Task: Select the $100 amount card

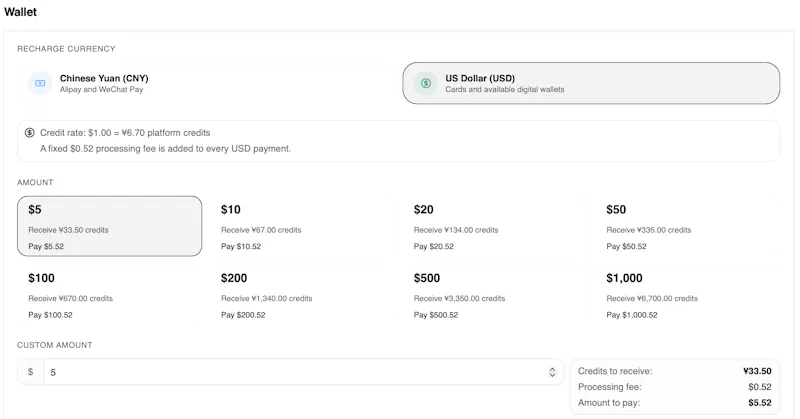Action: tap(110, 295)
